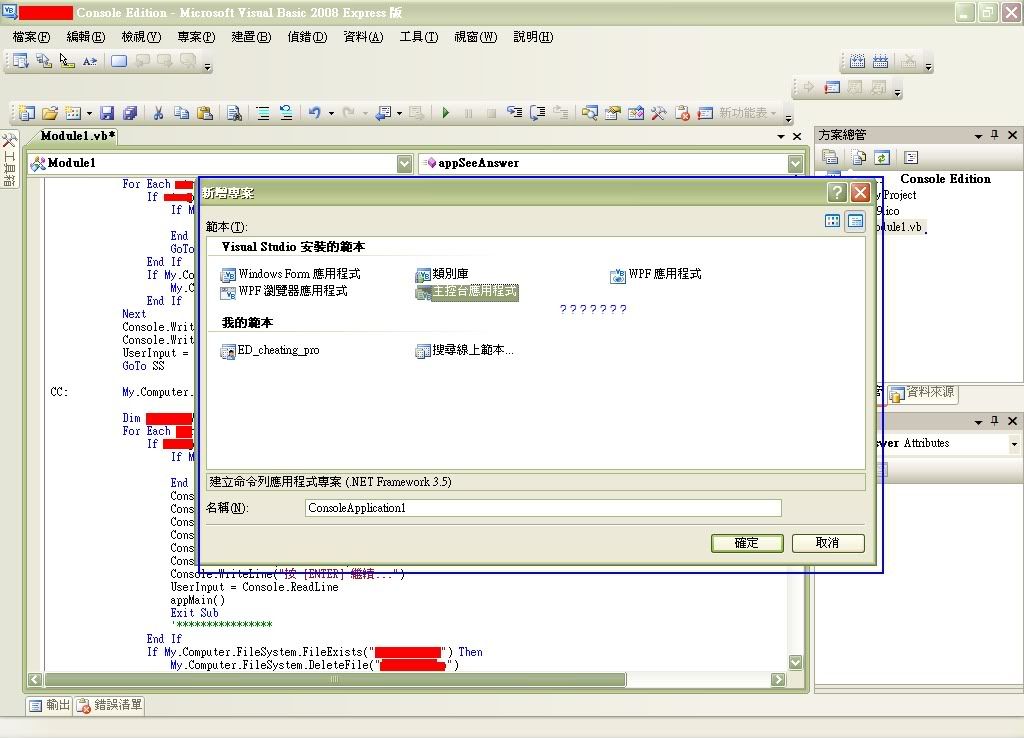The height and width of the screenshot is (738, 1024).
Task: Expand the Module1 class name combo box
Action: point(404,163)
